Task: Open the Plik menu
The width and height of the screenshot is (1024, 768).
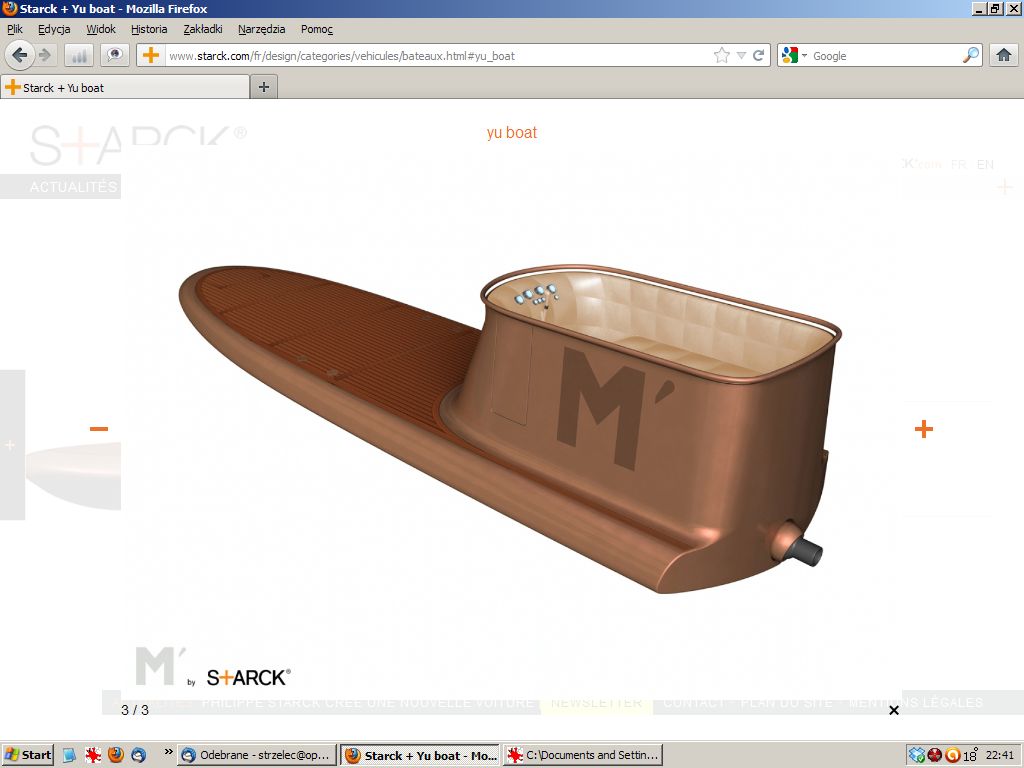Action: click(x=15, y=29)
